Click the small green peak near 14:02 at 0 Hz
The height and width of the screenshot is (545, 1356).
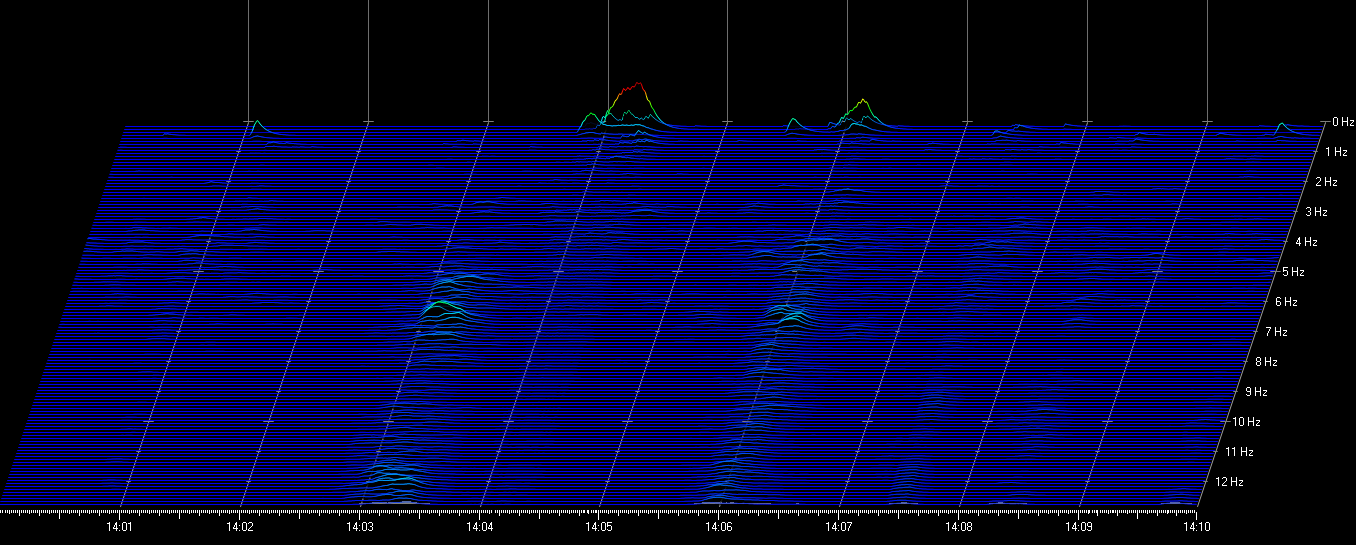tap(257, 124)
